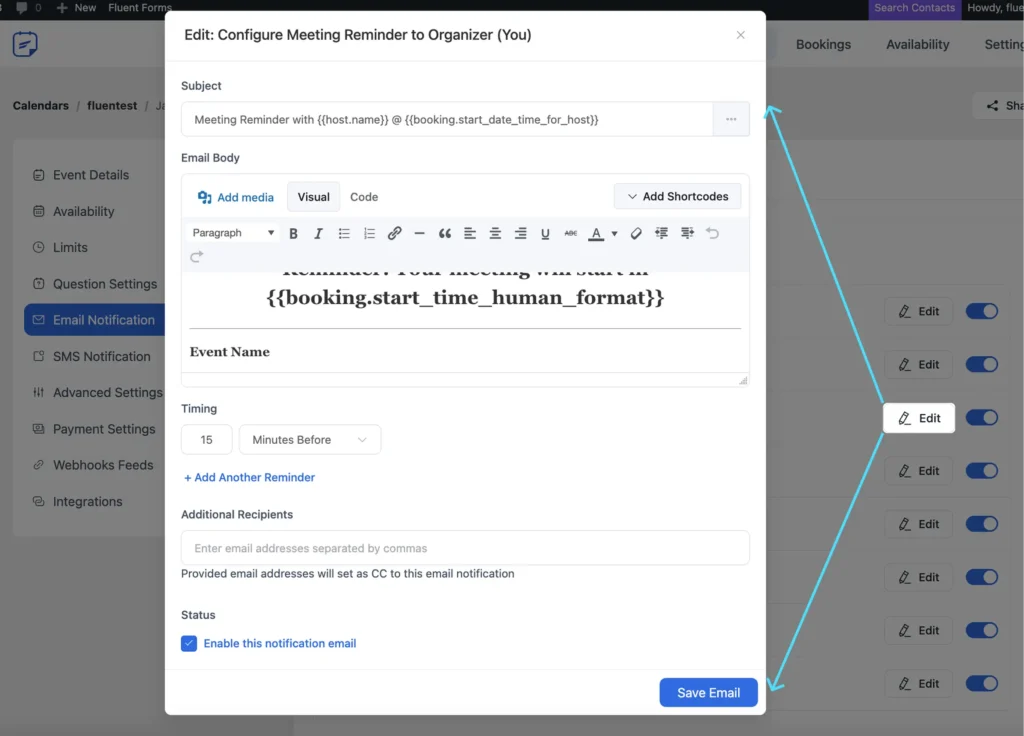The height and width of the screenshot is (736, 1024).
Task: Open Event Details settings
Action: coord(91,175)
